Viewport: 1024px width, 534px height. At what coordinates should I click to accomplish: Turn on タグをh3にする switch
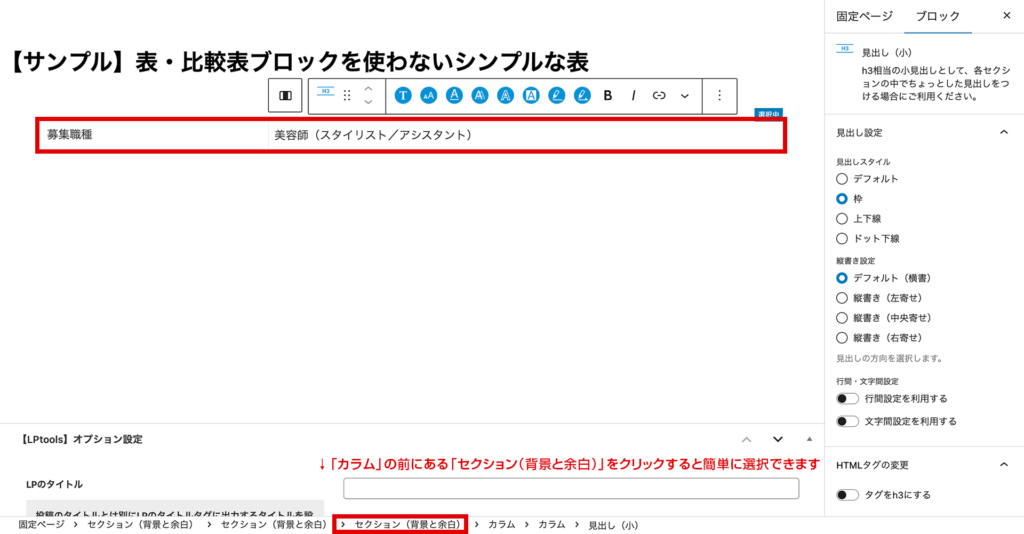[847, 495]
